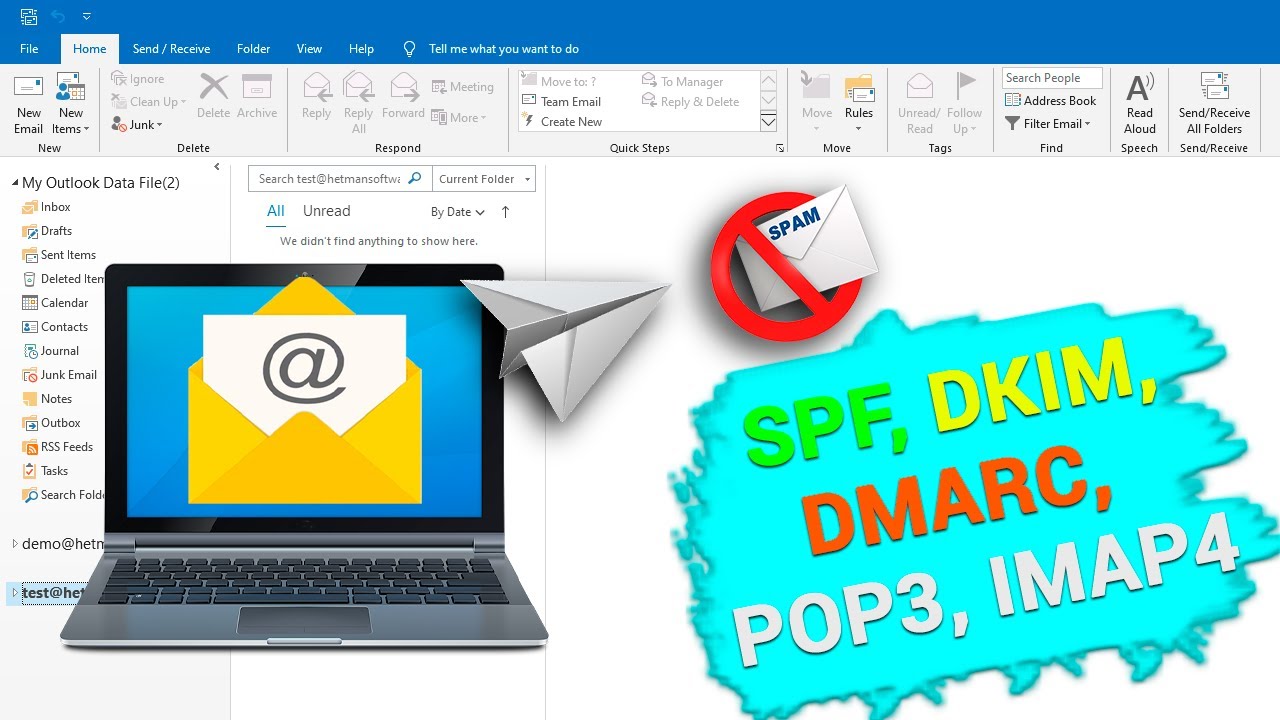The image size is (1280, 720).
Task: Open Customize Quick Access Toolbar dropdown
Action: [x=87, y=16]
